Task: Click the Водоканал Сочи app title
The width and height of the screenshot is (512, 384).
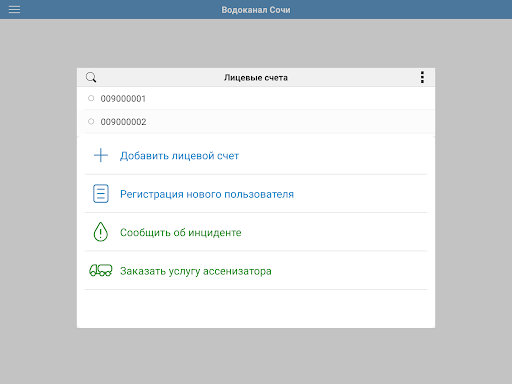Action: click(x=256, y=10)
